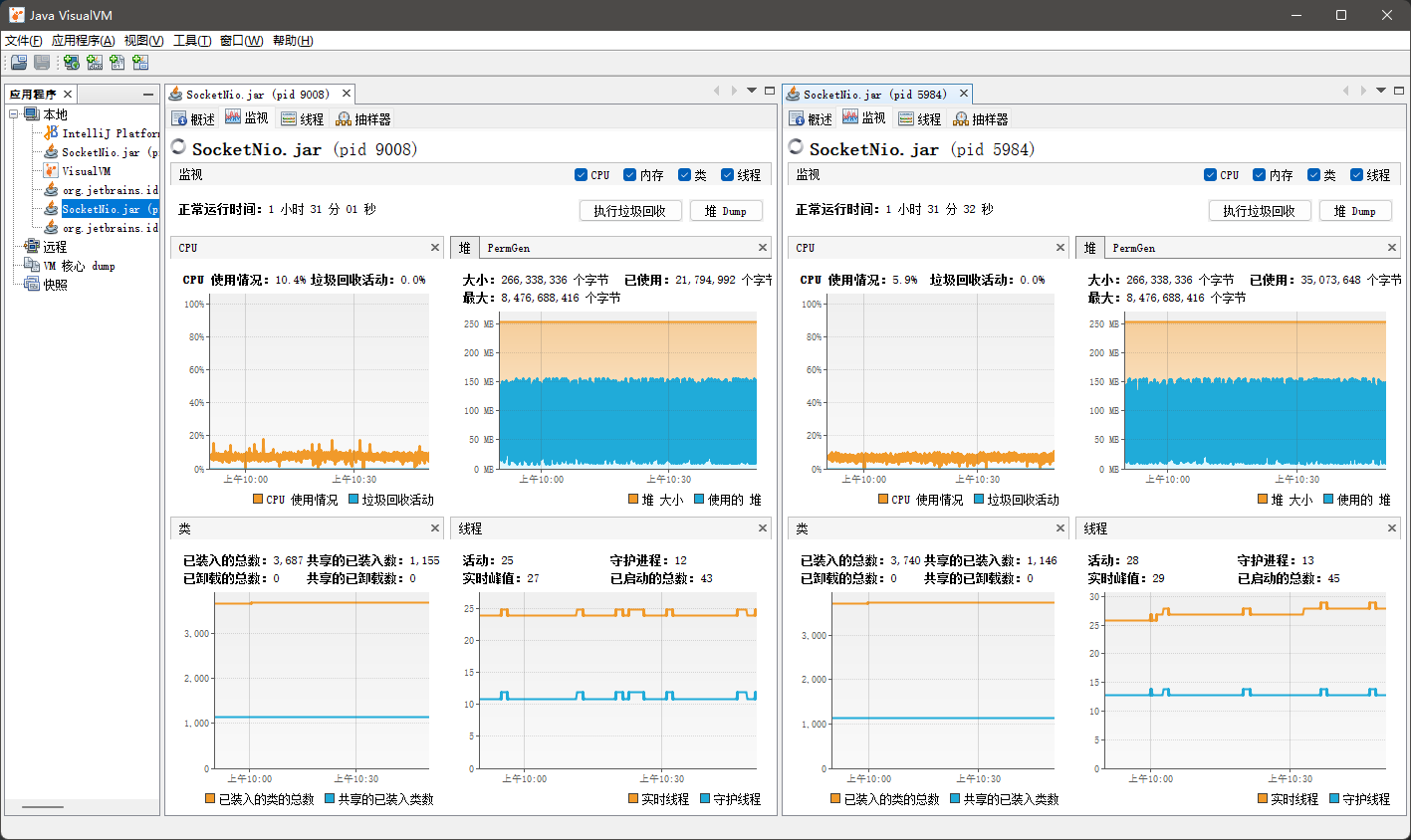Close the 类 chart in pid 9008 panel
Viewport: 1411px width, 840px height.
pyautogui.click(x=435, y=528)
